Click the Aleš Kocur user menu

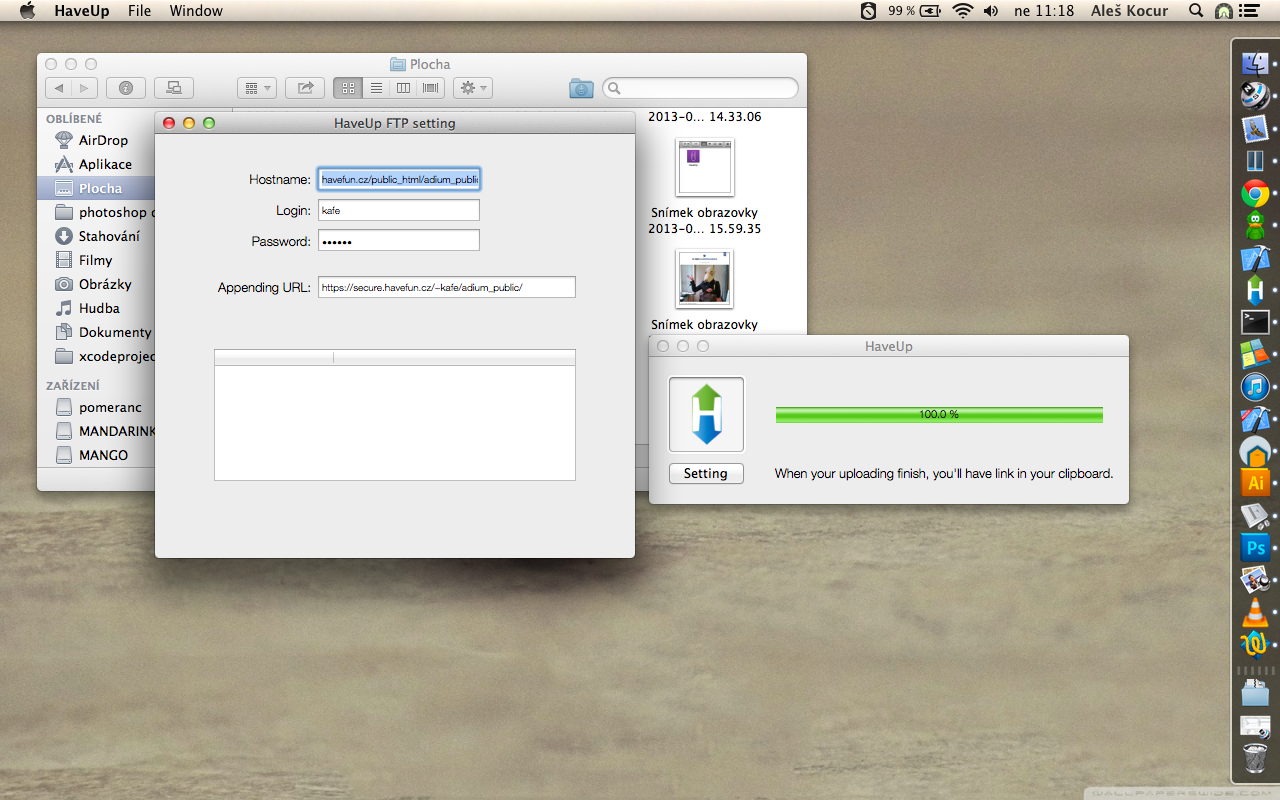tap(1131, 11)
